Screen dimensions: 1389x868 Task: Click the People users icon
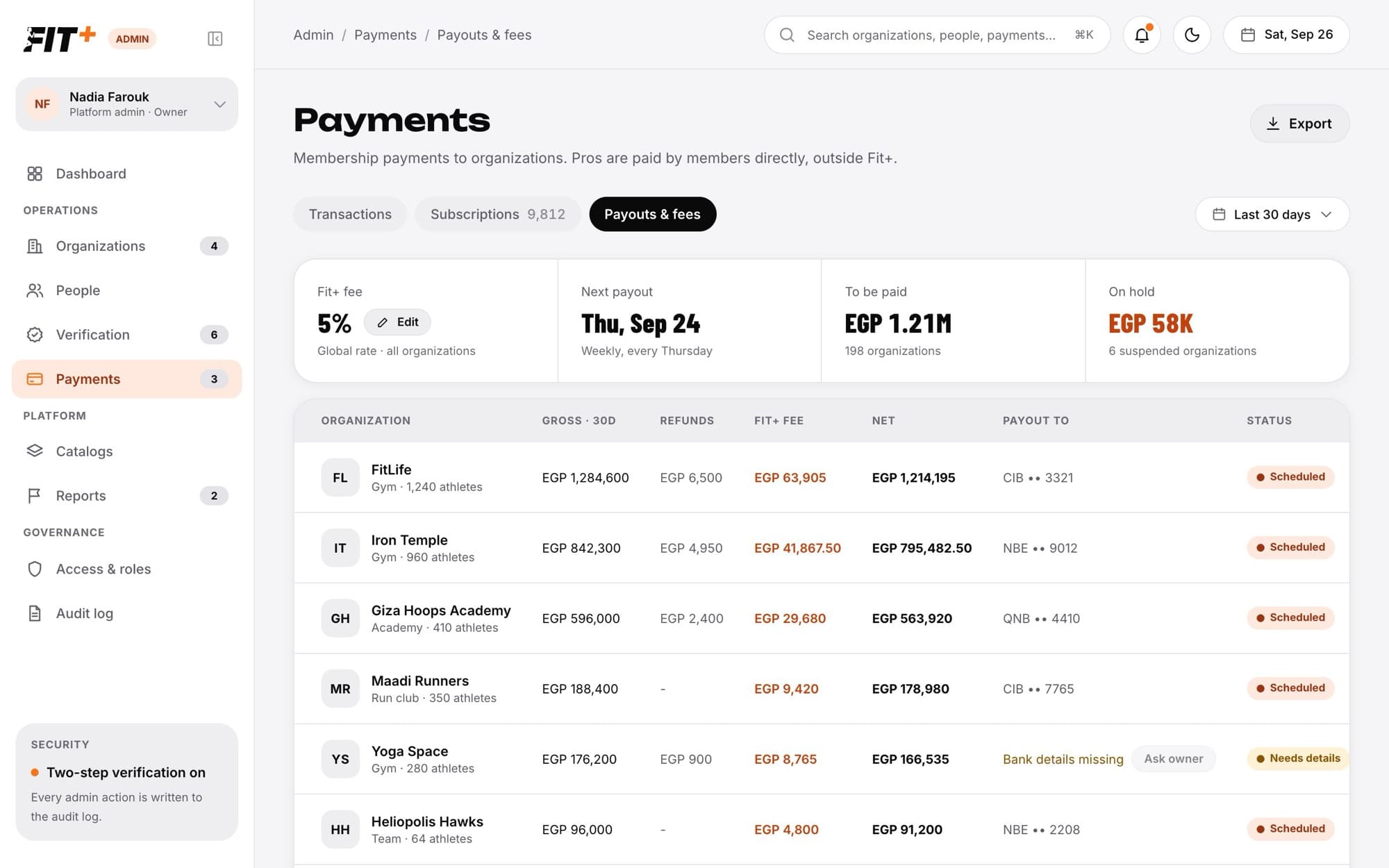coord(35,290)
